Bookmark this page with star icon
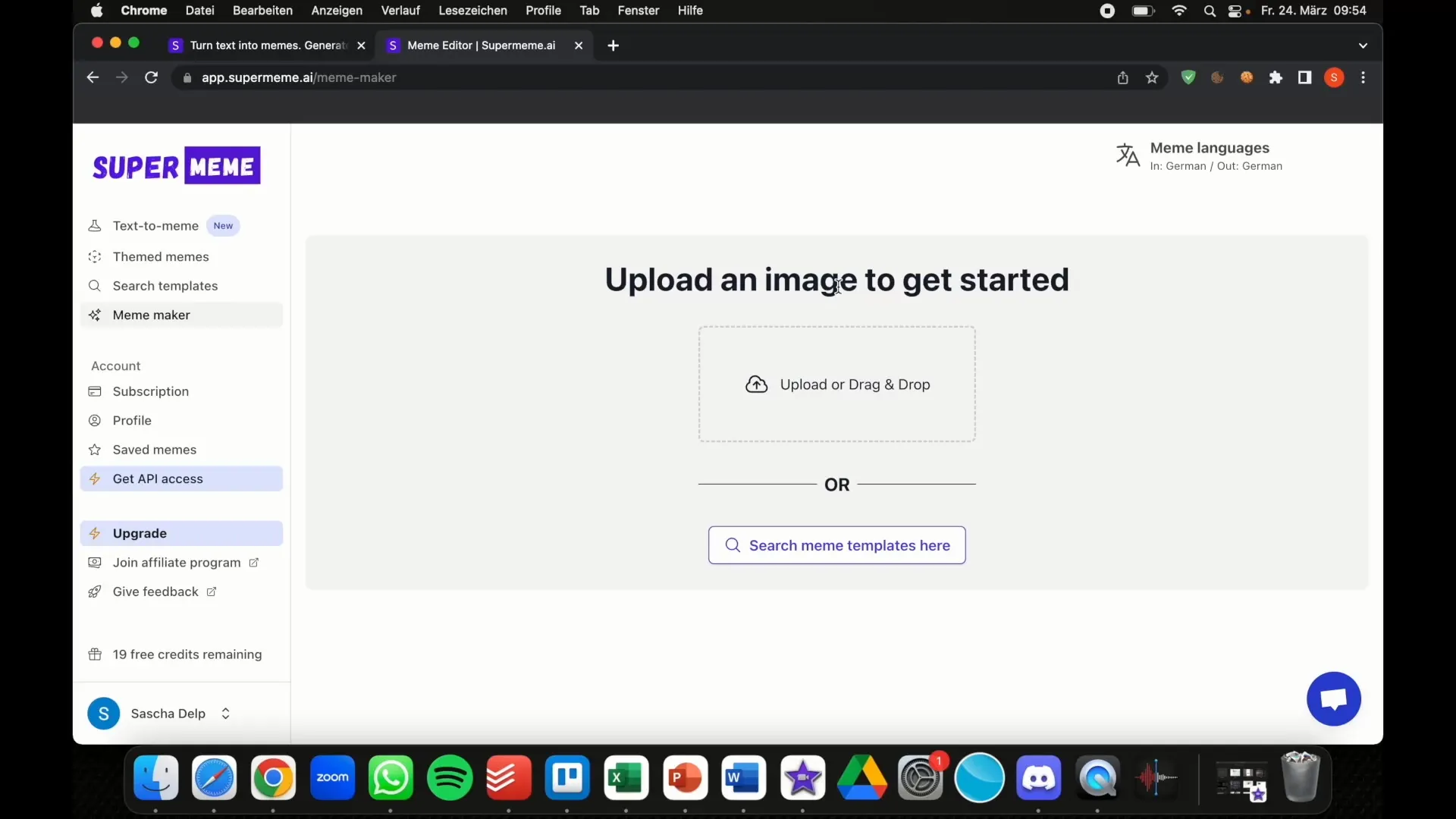This screenshot has width=1456, height=819. tap(1153, 77)
